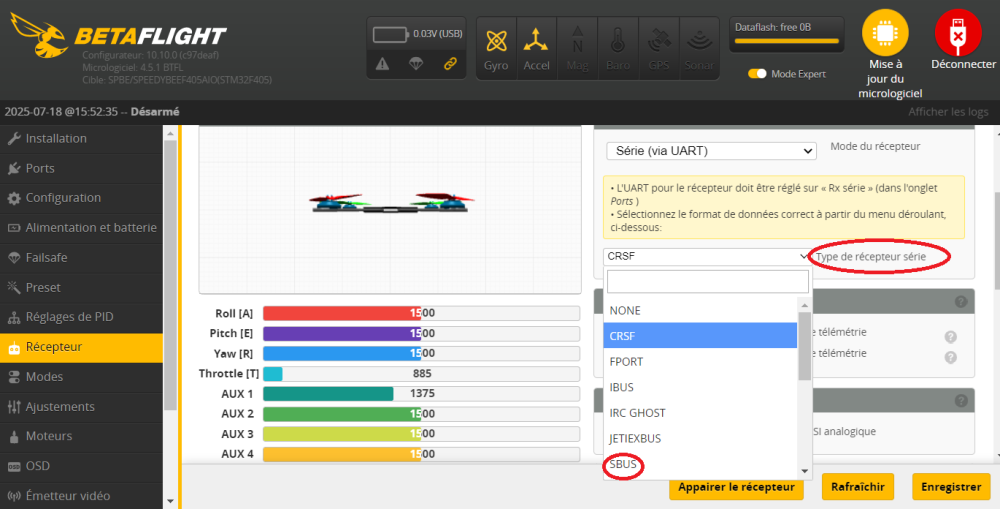
Task: Click the Déconnecter USB icon
Action: pos(957,34)
